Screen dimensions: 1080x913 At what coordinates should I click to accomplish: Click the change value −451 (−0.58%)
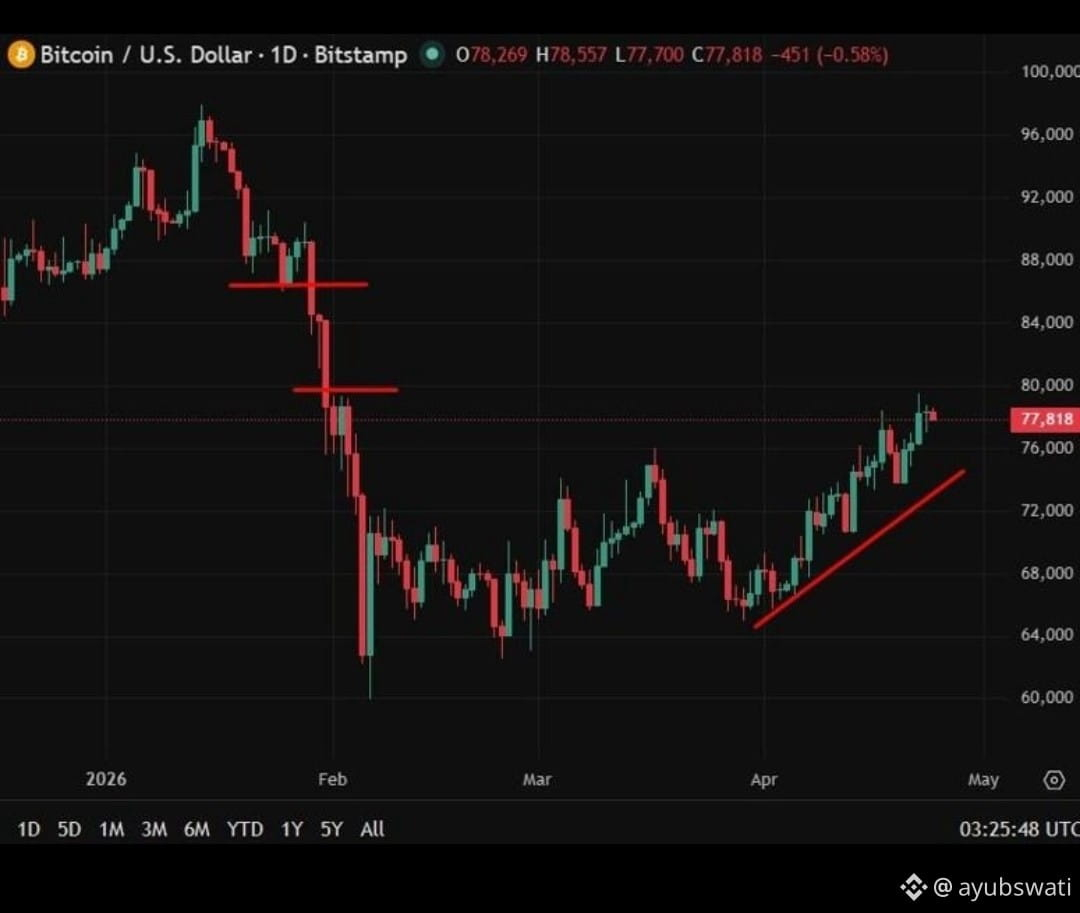click(x=830, y=54)
